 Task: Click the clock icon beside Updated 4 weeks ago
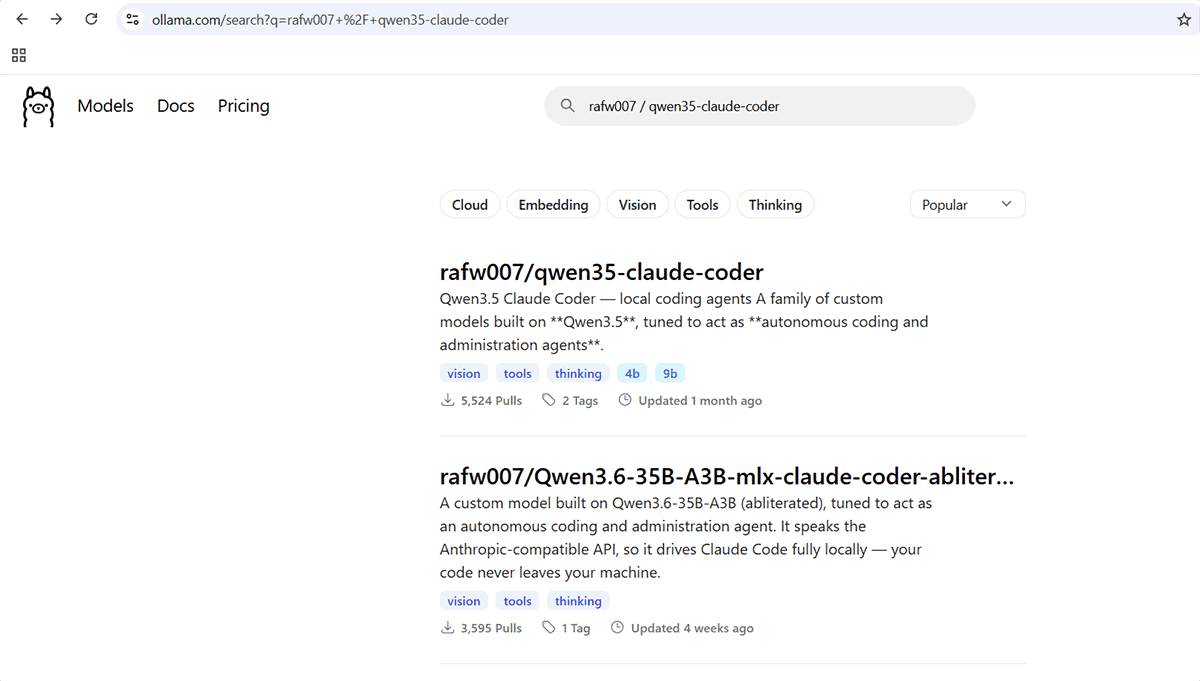pyautogui.click(x=617, y=628)
